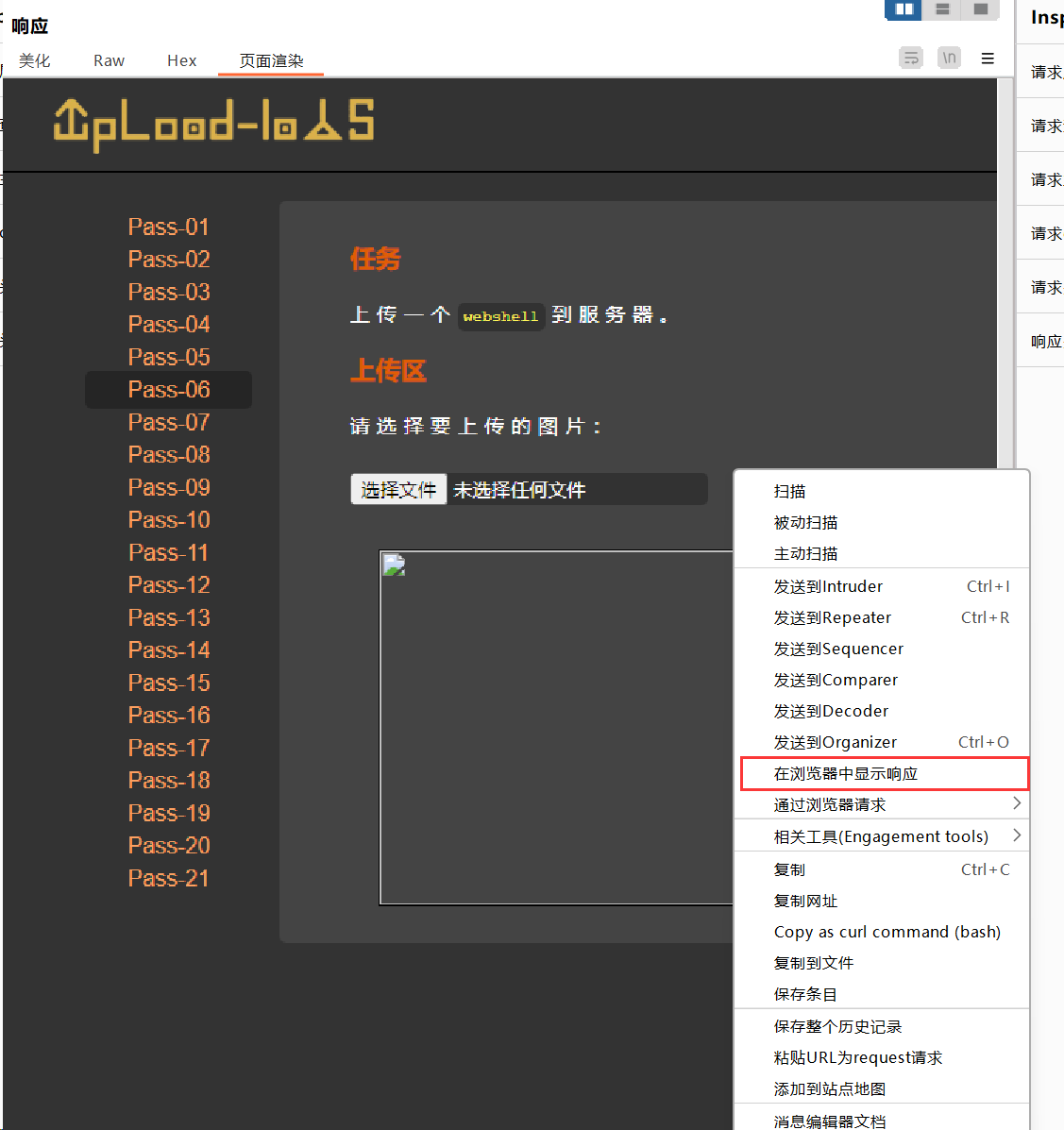Image resolution: width=1064 pixels, height=1130 pixels.
Task: Click the Upload-labs logo
Action: click(x=214, y=124)
